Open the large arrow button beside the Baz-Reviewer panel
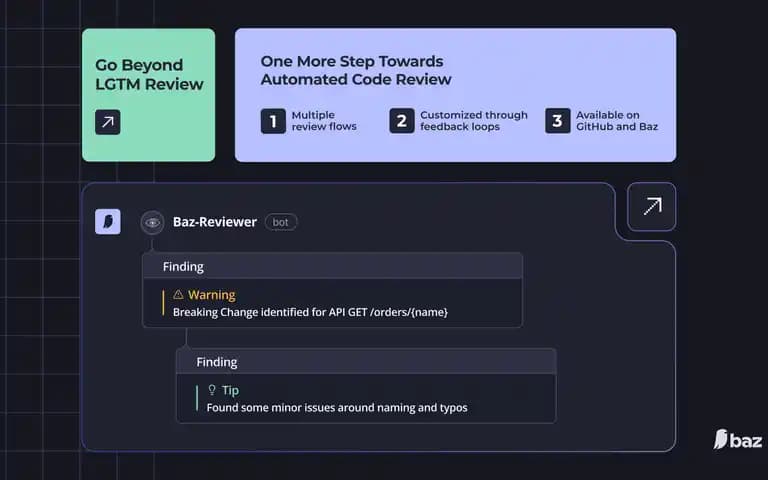 (x=651, y=206)
